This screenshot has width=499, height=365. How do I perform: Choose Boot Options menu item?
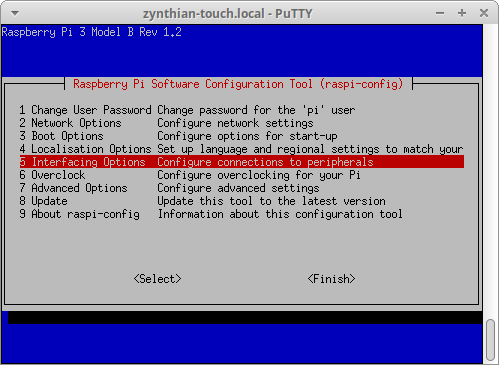[x=242, y=136]
